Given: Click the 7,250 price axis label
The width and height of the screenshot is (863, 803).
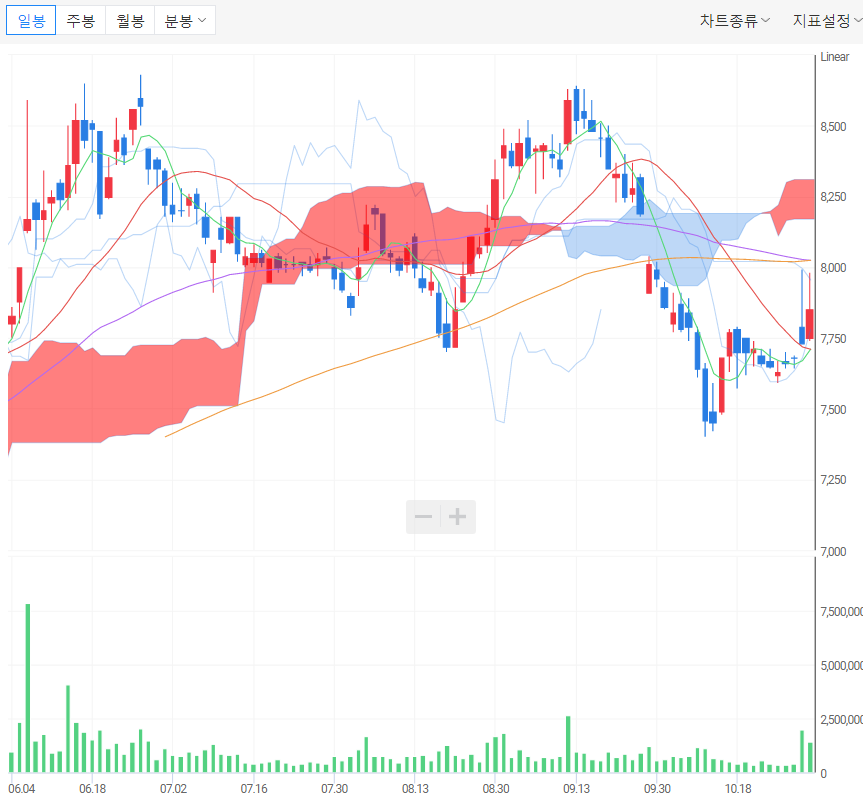Looking at the screenshot, I should 833,479.
